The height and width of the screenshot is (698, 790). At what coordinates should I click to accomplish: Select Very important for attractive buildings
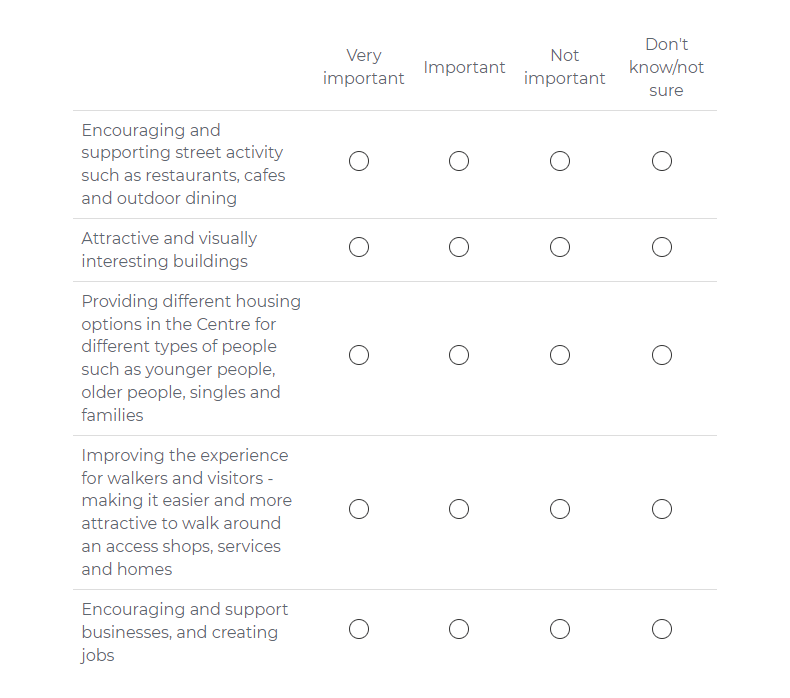(x=359, y=247)
